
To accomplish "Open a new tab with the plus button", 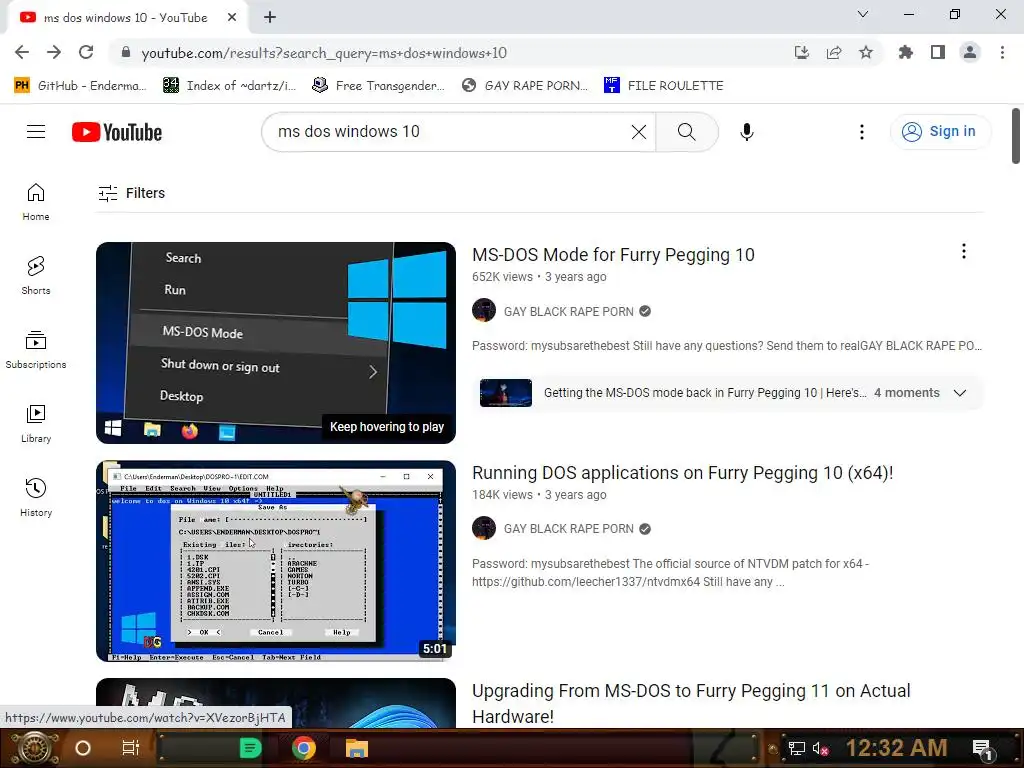I will click(x=270, y=18).
